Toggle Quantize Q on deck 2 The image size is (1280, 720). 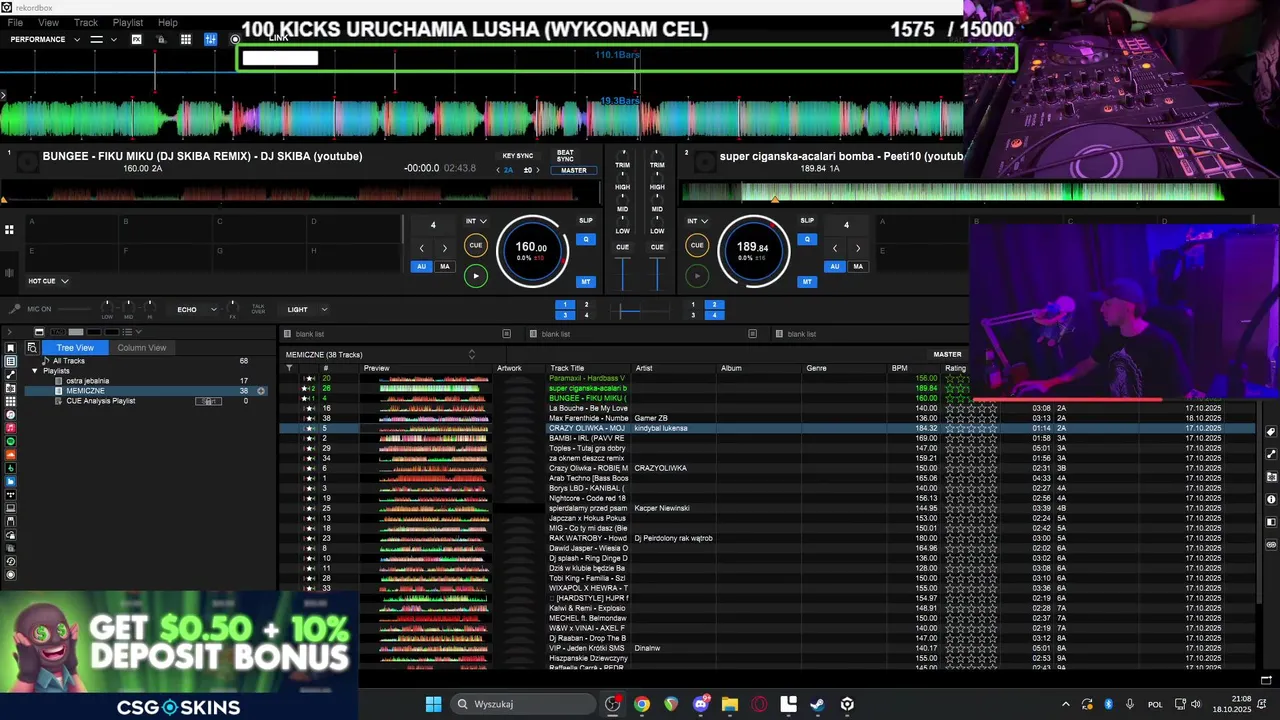click(807, 239)
